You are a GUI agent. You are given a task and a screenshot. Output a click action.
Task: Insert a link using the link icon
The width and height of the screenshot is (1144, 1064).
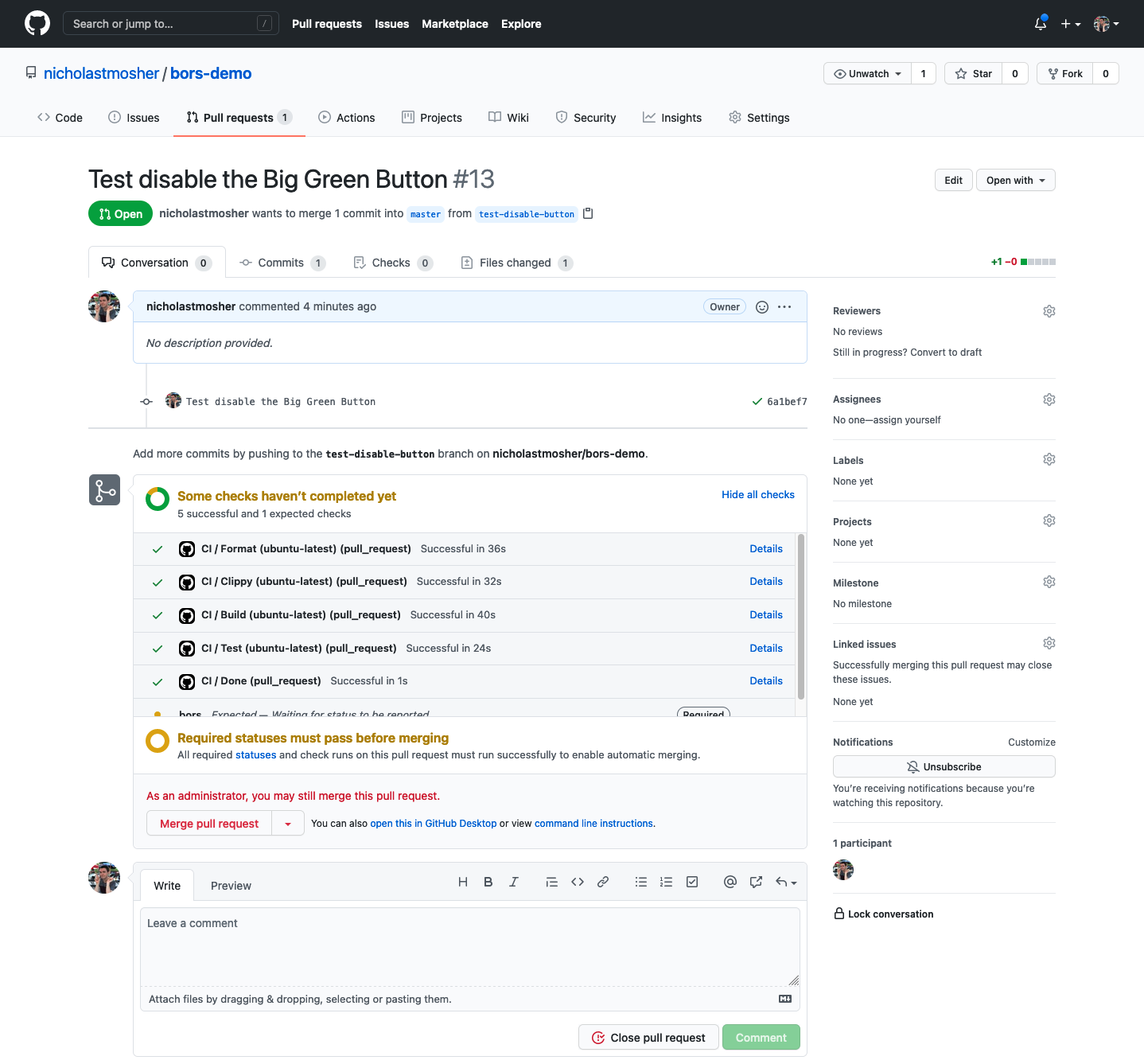(602, 882)
